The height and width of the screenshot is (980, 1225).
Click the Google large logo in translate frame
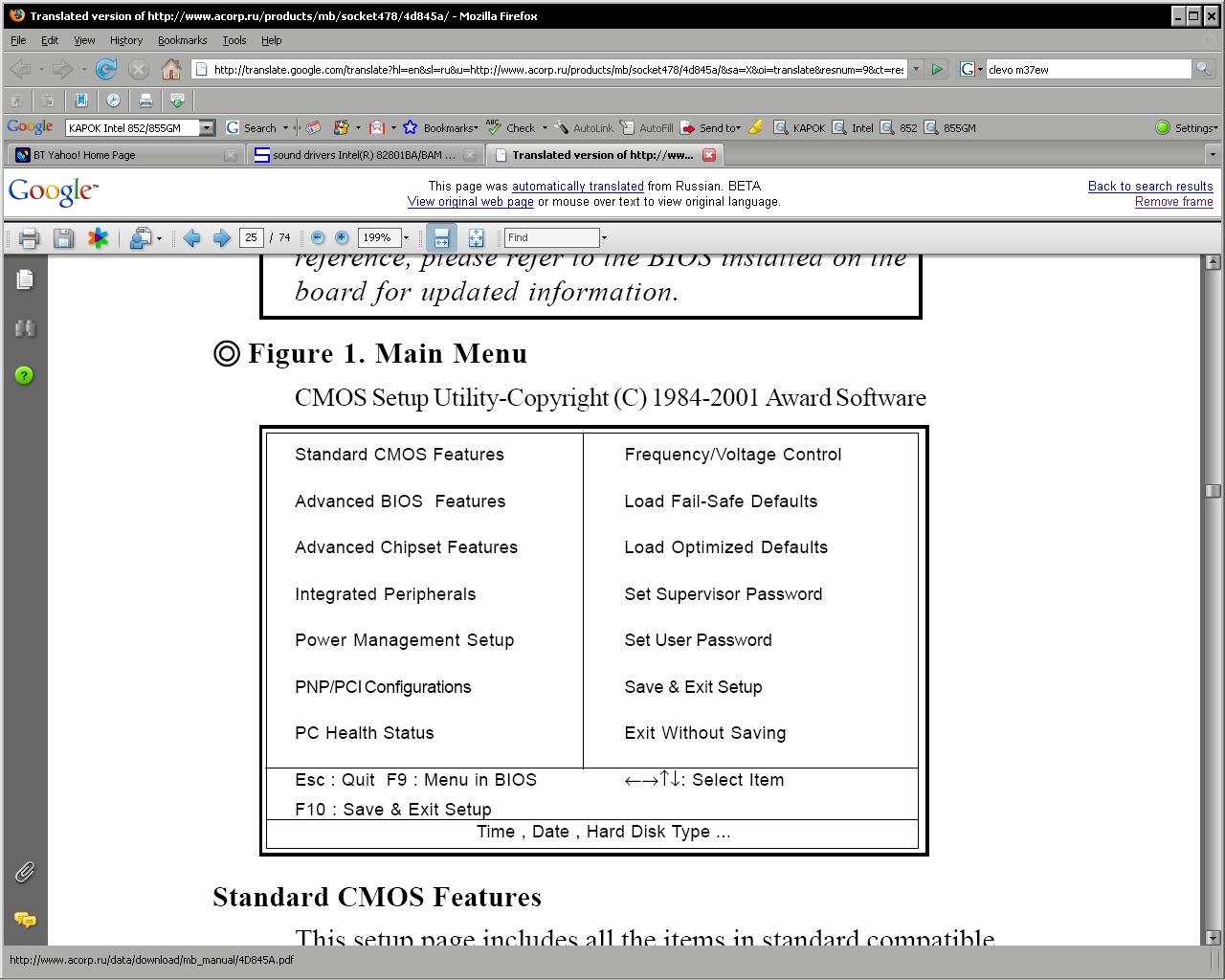coord(53,191)
